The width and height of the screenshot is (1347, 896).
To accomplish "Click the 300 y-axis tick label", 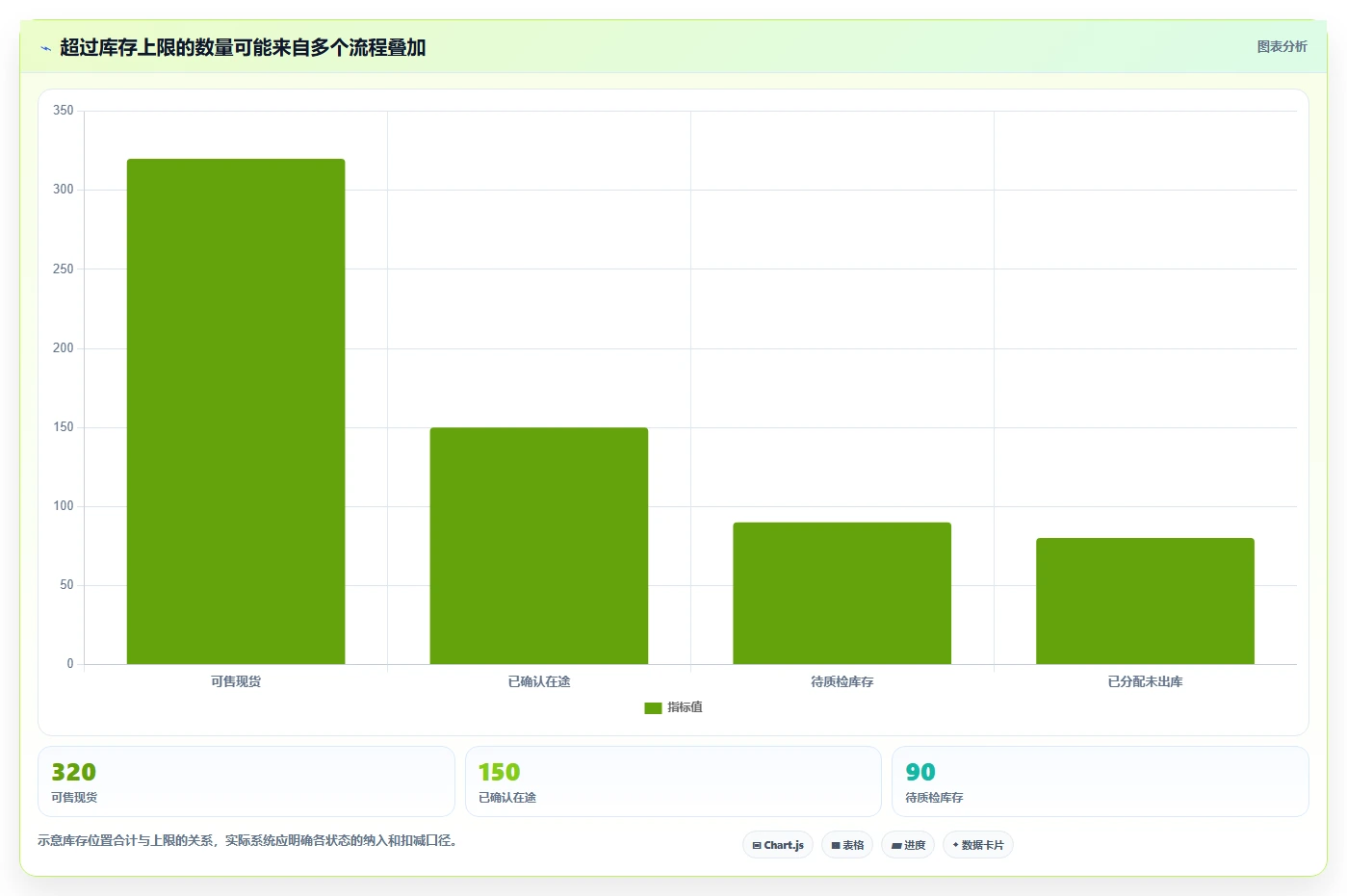I will point(64,190).
